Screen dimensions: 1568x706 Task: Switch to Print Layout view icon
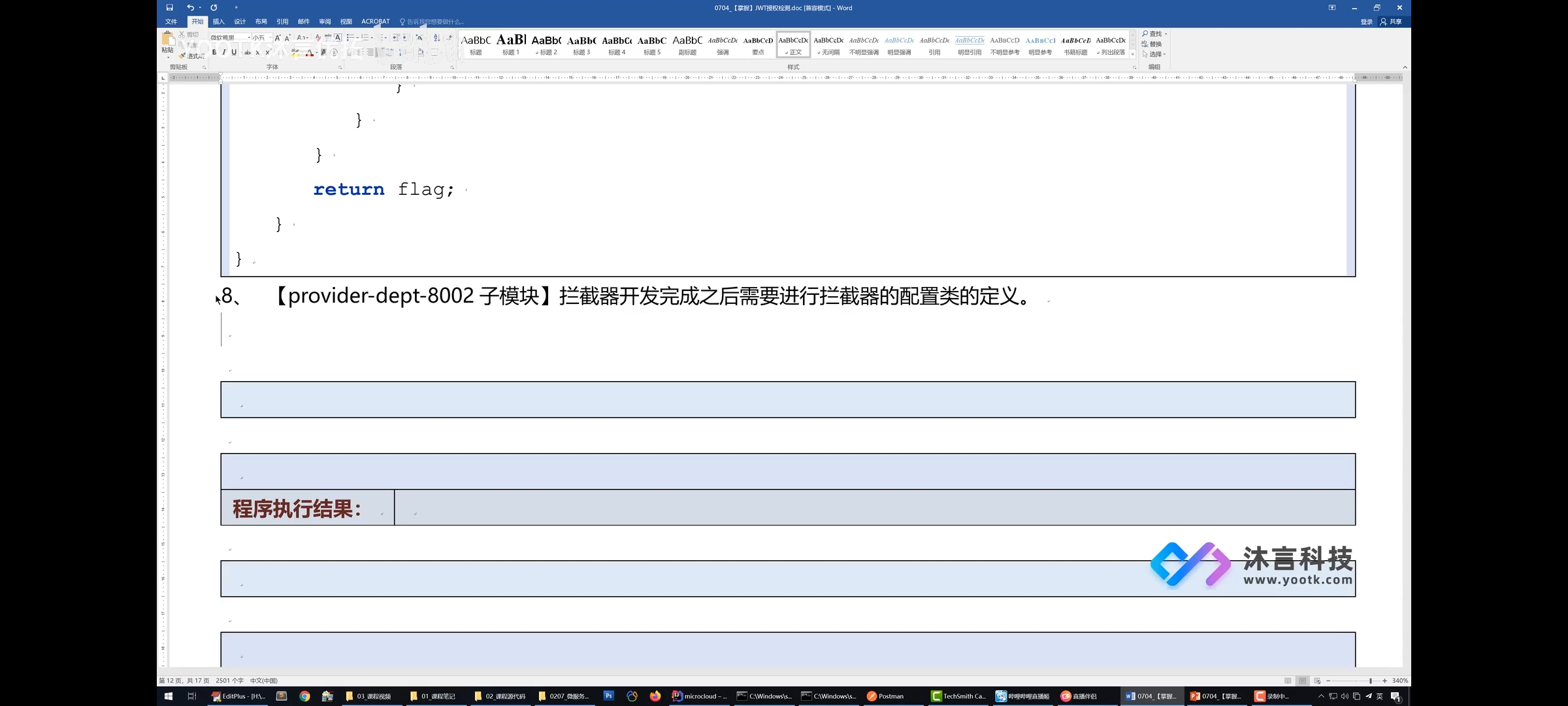pos(1302,681)
